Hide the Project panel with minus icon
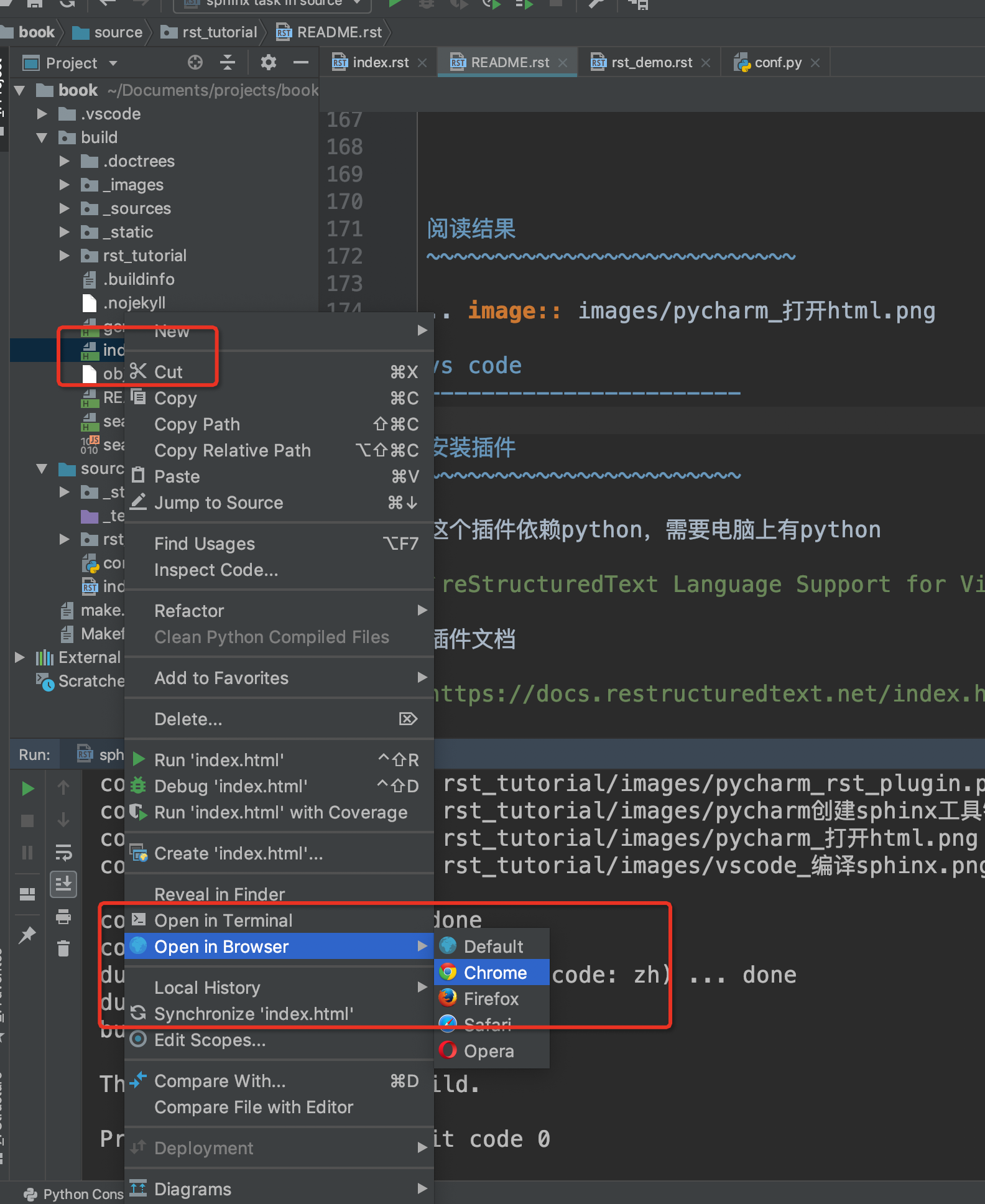 (x=301, y=63)
